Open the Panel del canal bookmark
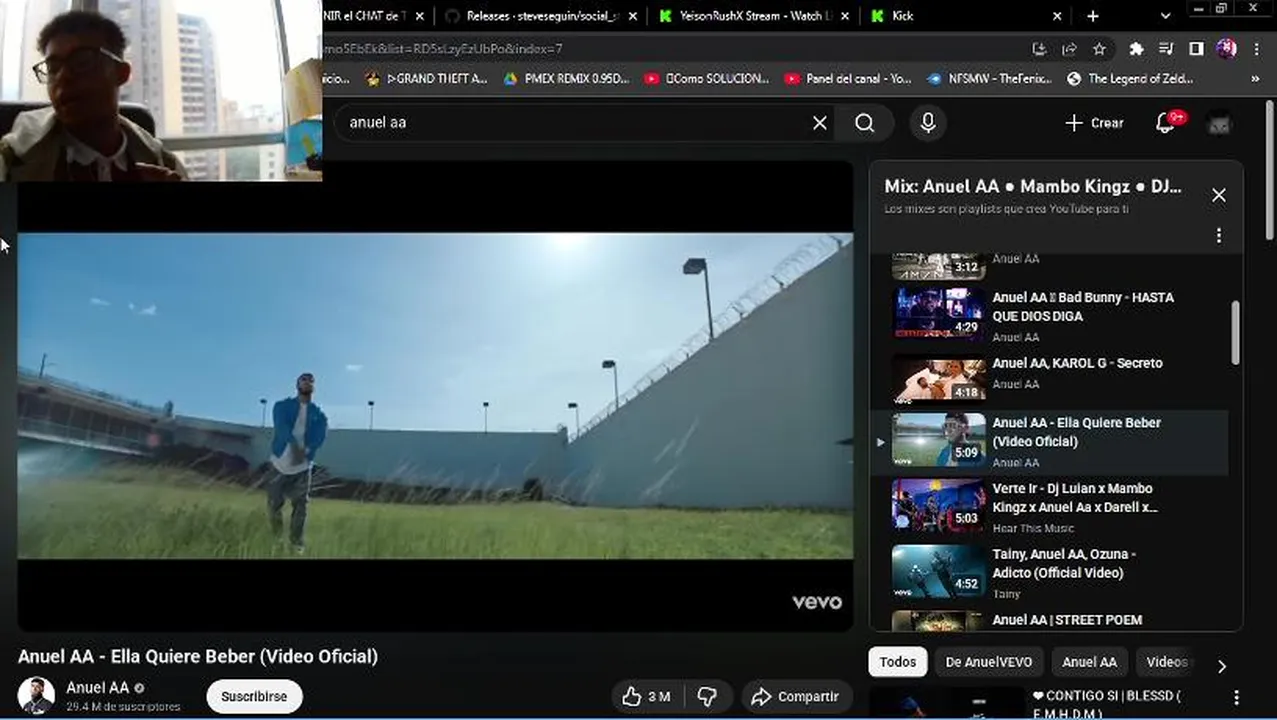 click(x=847, y=78)
